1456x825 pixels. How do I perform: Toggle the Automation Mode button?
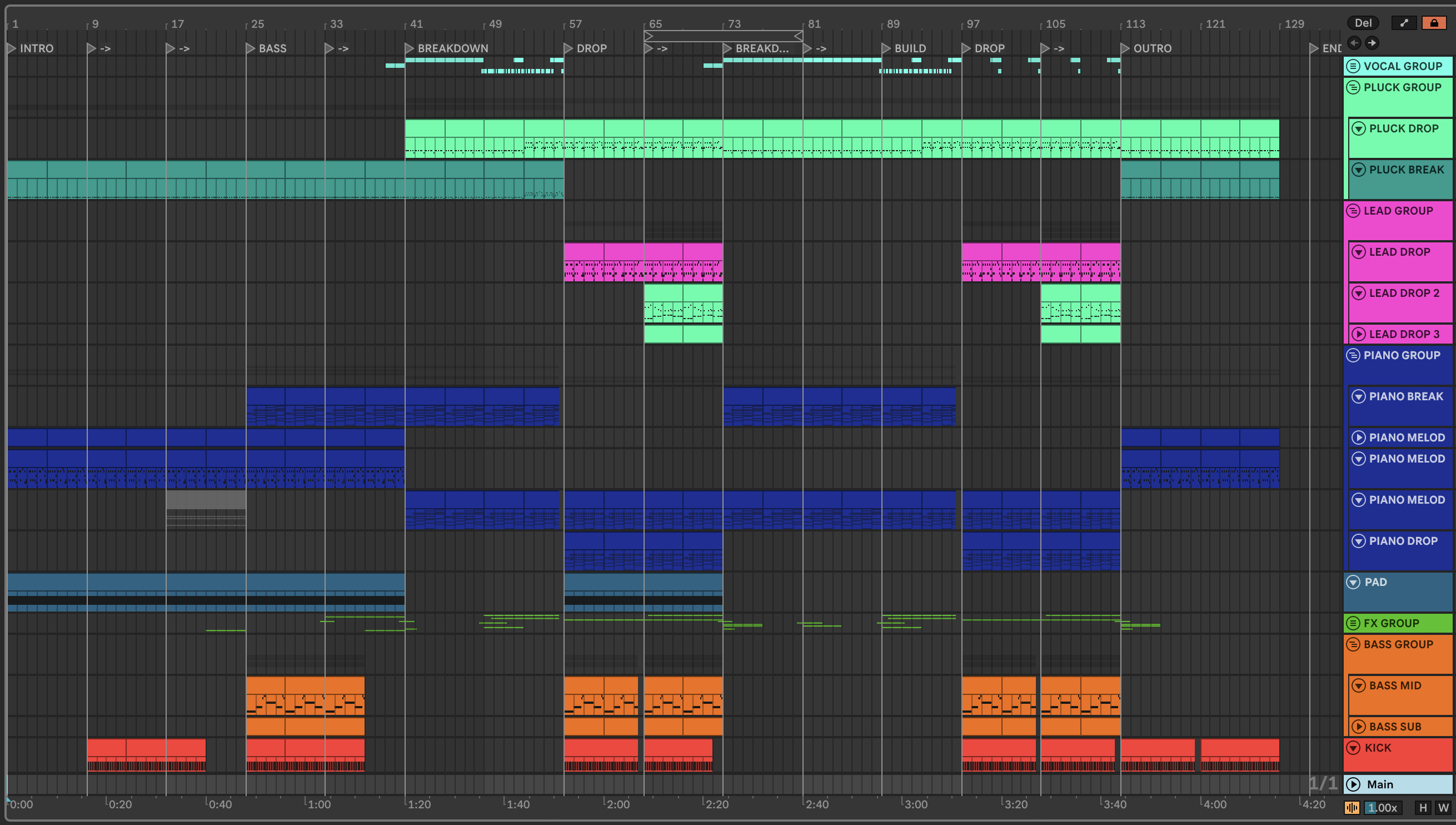pos(1404,23)
